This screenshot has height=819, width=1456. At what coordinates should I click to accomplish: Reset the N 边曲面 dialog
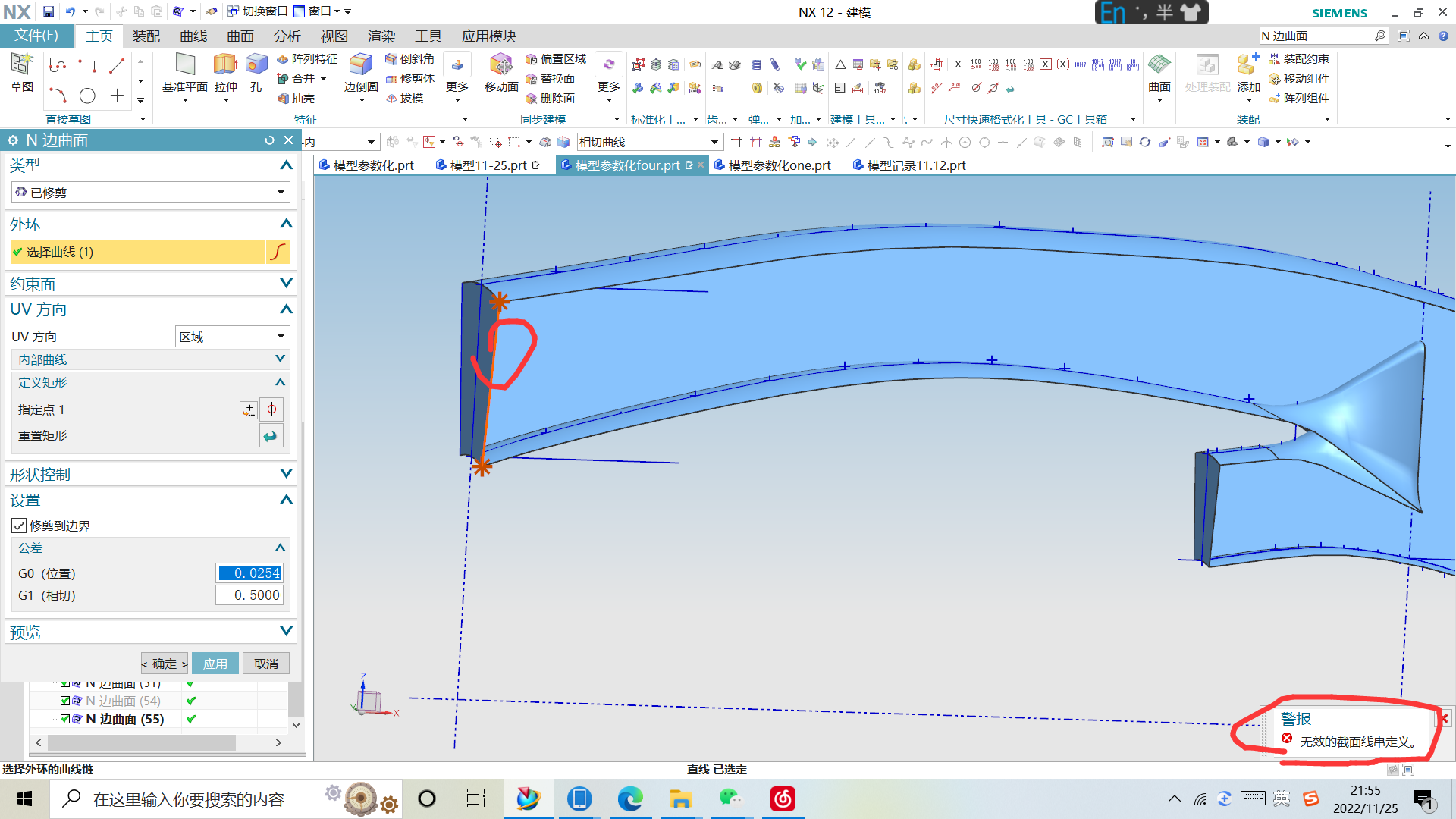coord(269,140)
